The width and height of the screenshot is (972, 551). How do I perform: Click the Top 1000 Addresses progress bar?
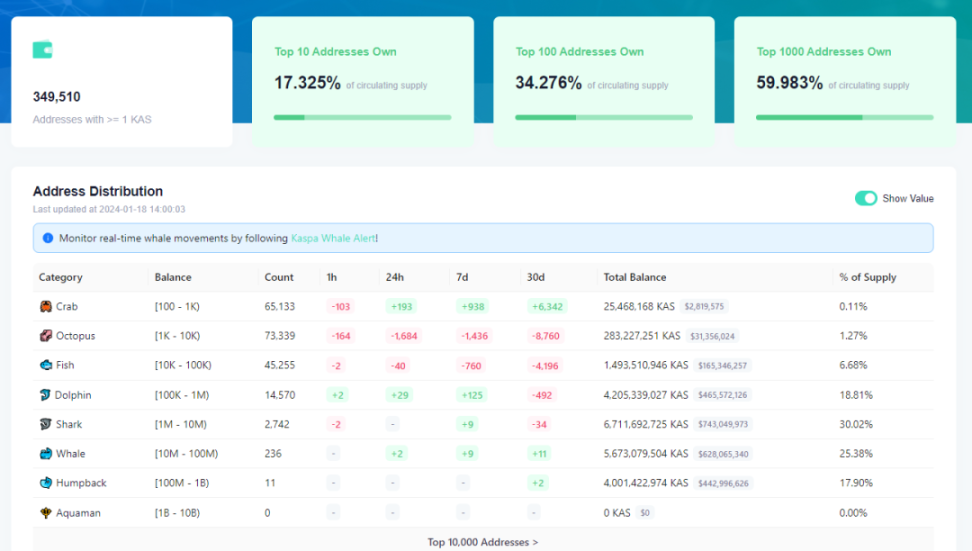(x=845, y=117)
